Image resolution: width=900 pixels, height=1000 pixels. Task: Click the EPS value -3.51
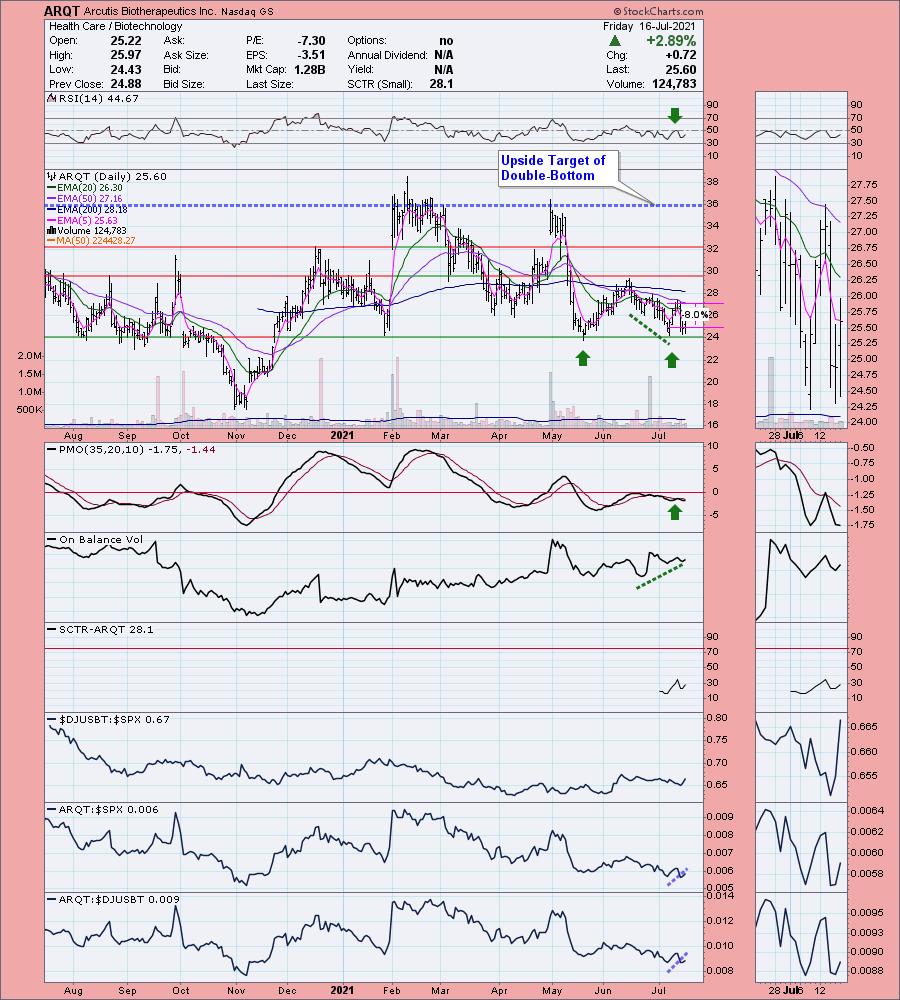point(311,55)
